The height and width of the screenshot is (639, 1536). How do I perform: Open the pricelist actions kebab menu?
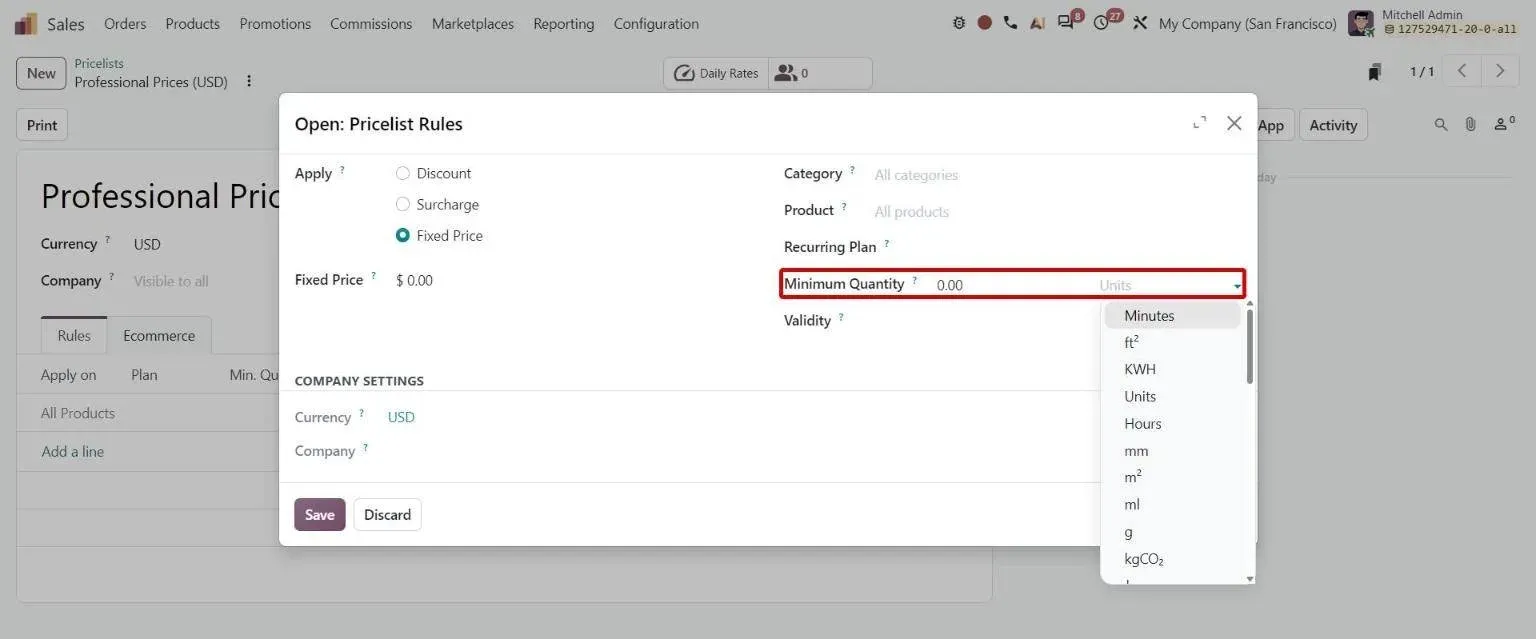[x=249, y=82]
